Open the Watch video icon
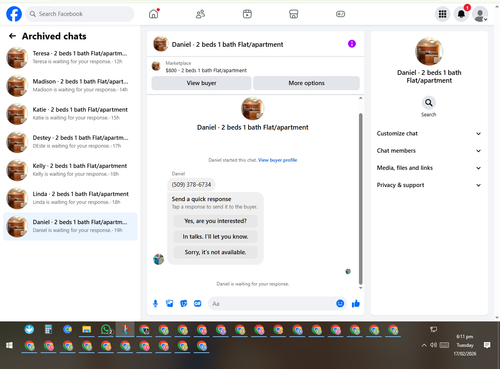Screen dimensions: 500x369 (247, 14)
